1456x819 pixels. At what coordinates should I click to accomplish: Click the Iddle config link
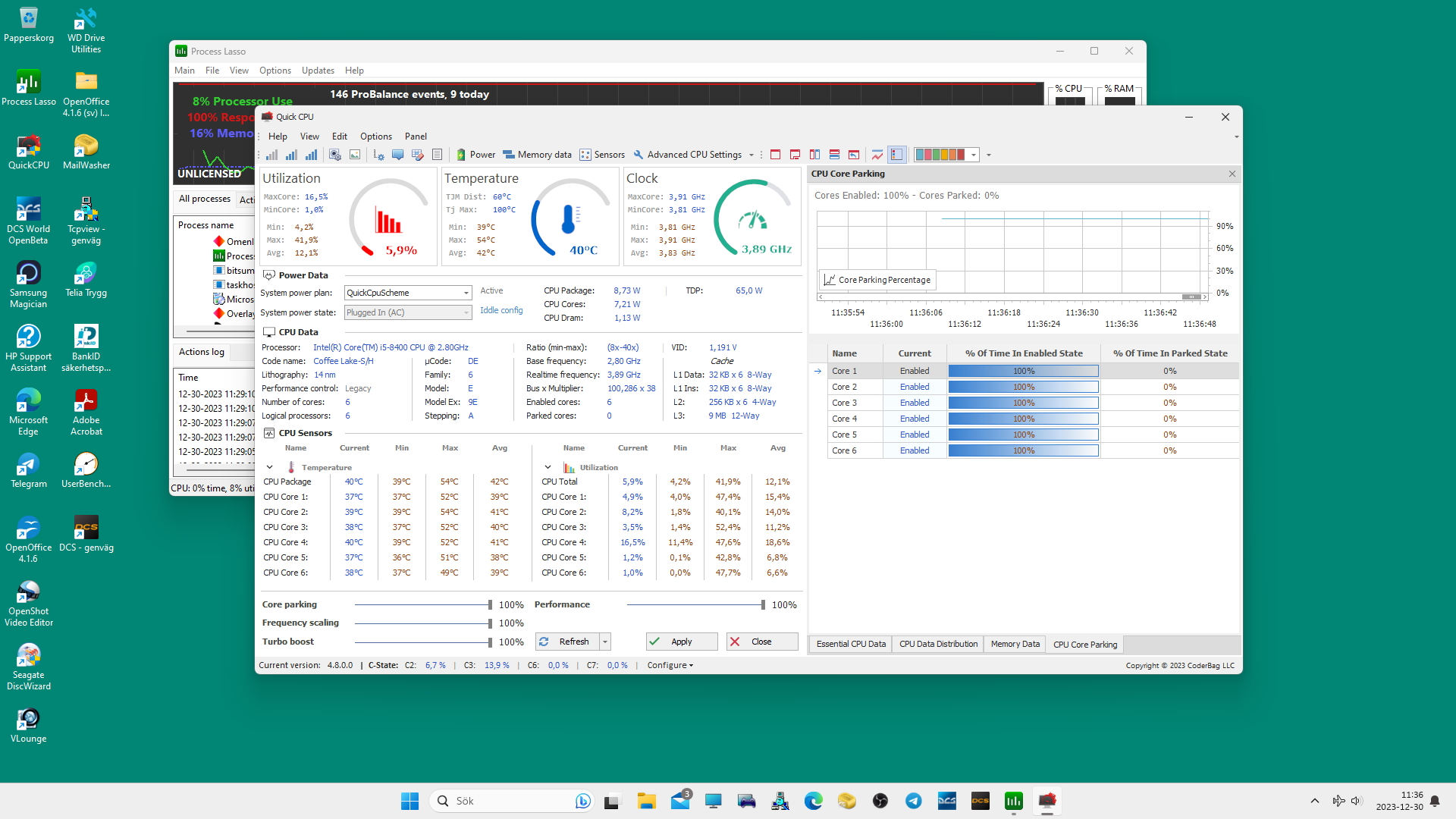501,310
